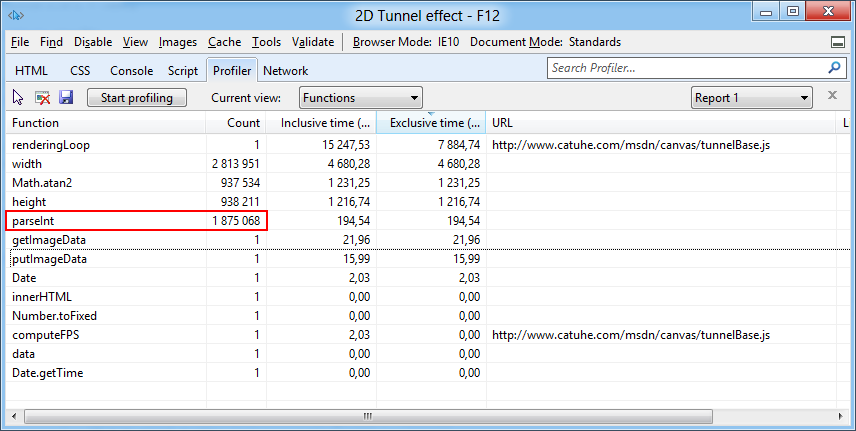Change Browser Mode IE10 setting
856x431 pixels.
(406, 42)
